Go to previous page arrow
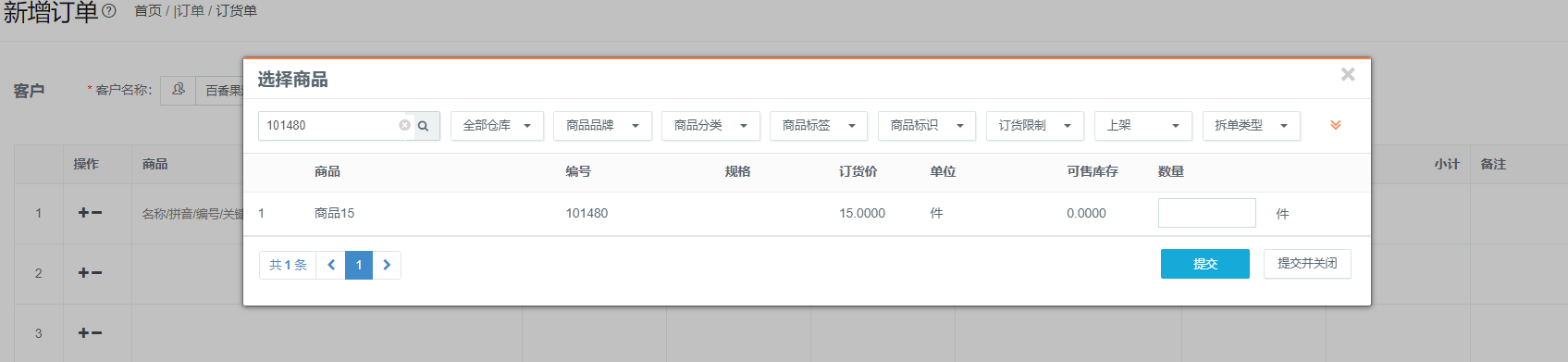1568x362 pixels. coord(331,265)
